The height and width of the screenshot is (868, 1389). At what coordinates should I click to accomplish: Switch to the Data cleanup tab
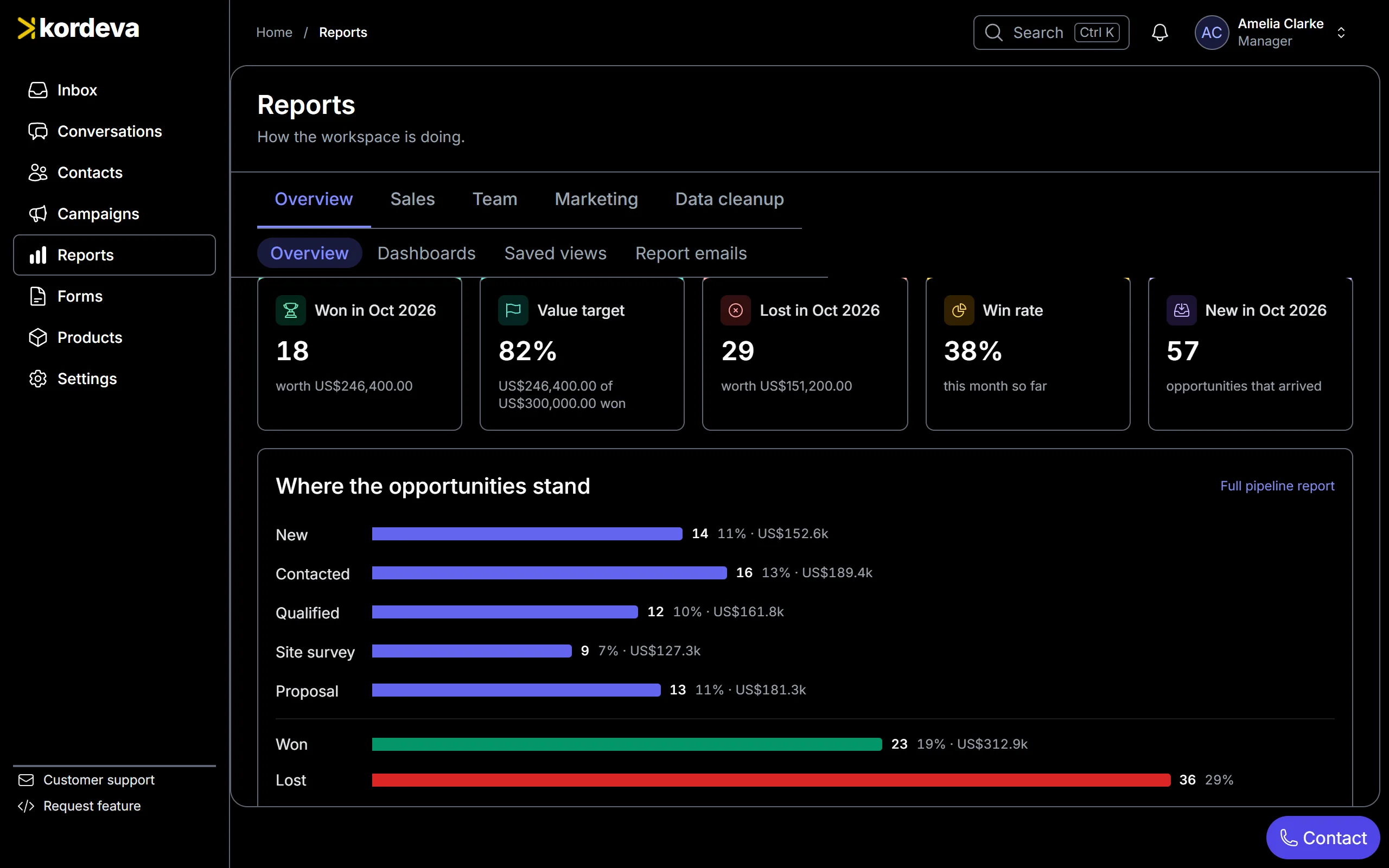[730, 199]
